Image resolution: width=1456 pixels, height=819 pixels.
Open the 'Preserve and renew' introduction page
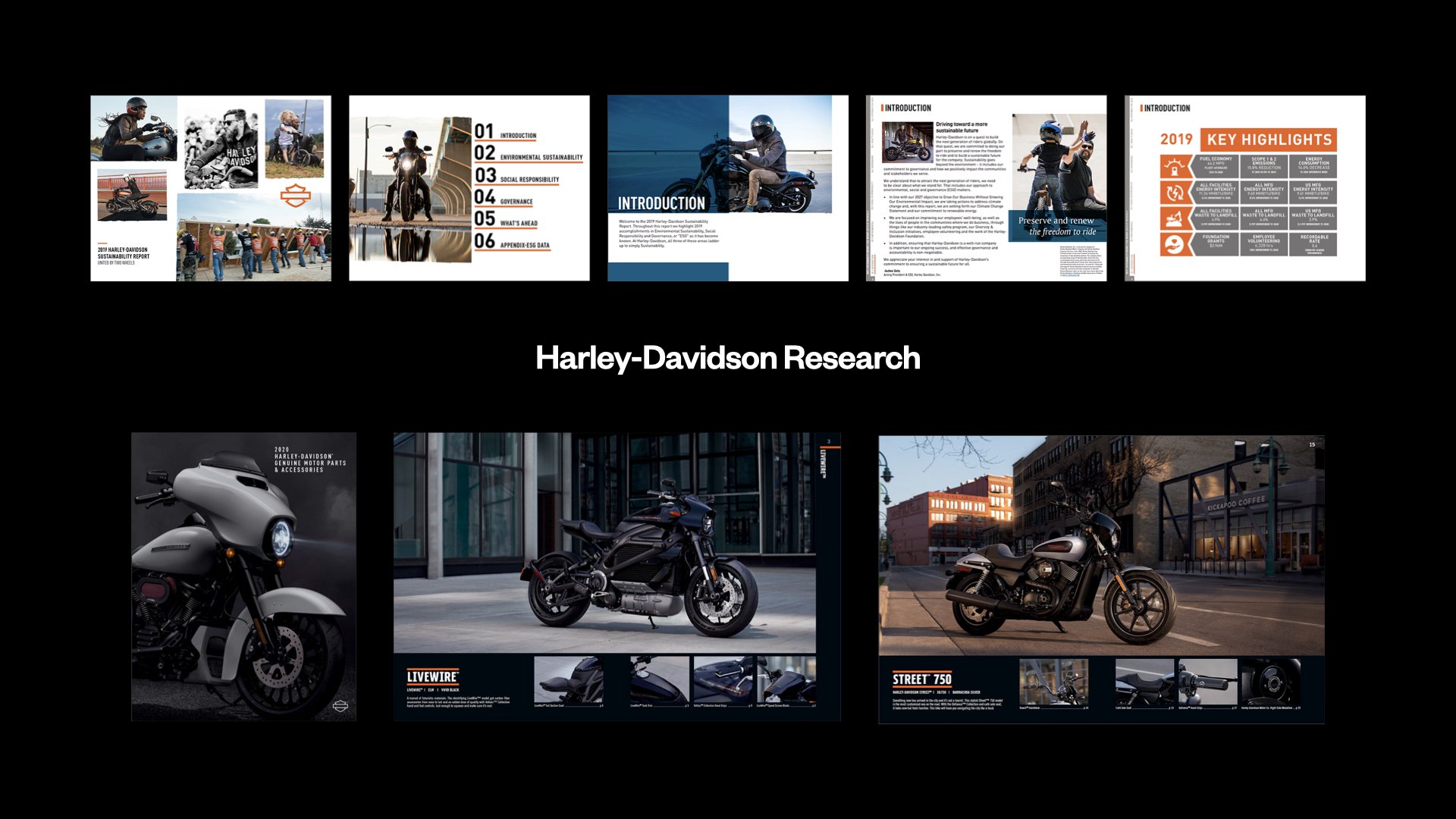coord(987,188)
